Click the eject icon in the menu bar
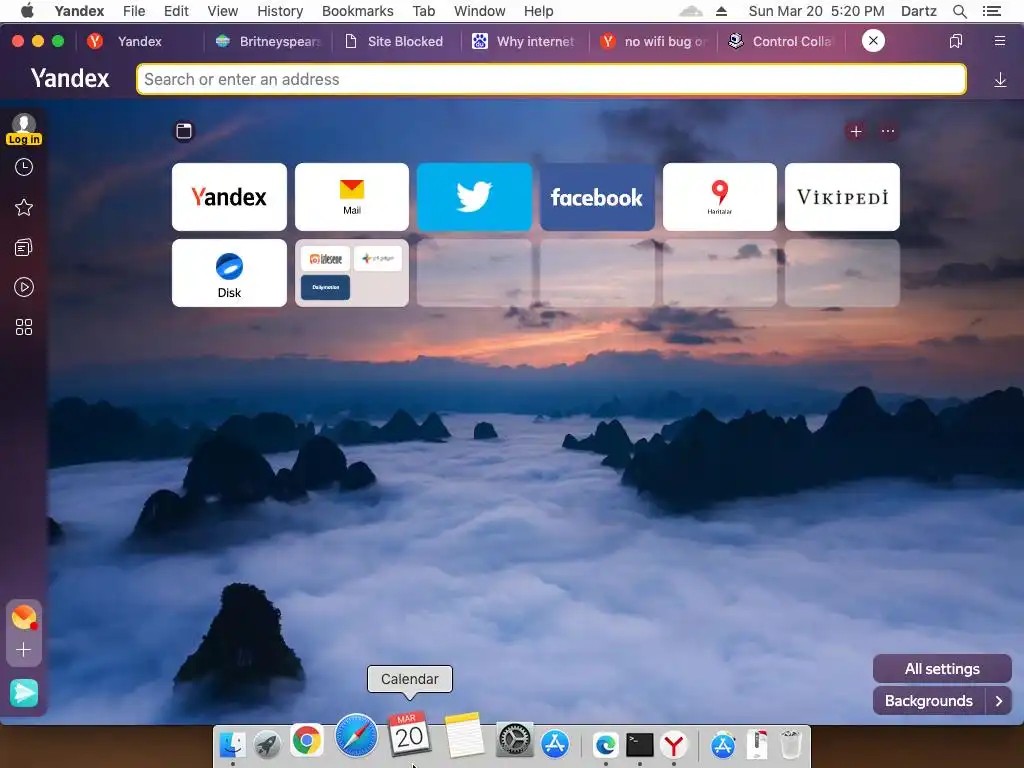The image size is (1024, 768). (x=721, y=11)
